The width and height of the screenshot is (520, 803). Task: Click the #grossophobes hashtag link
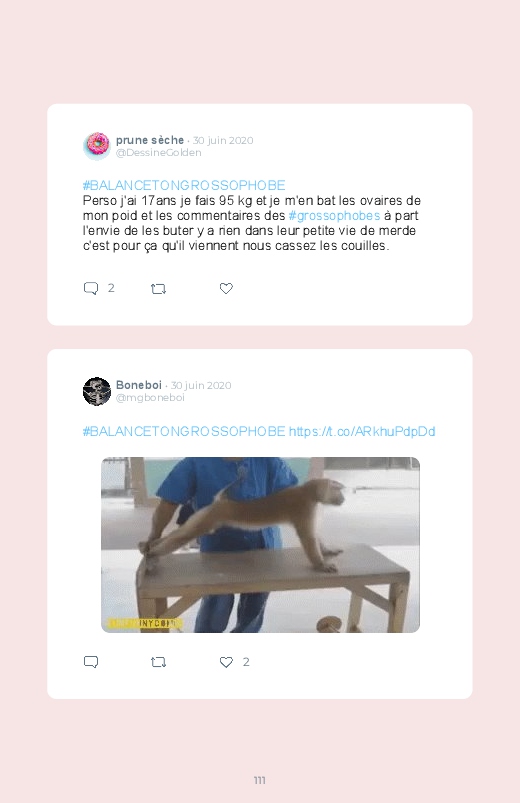click(x=334, y=216)
